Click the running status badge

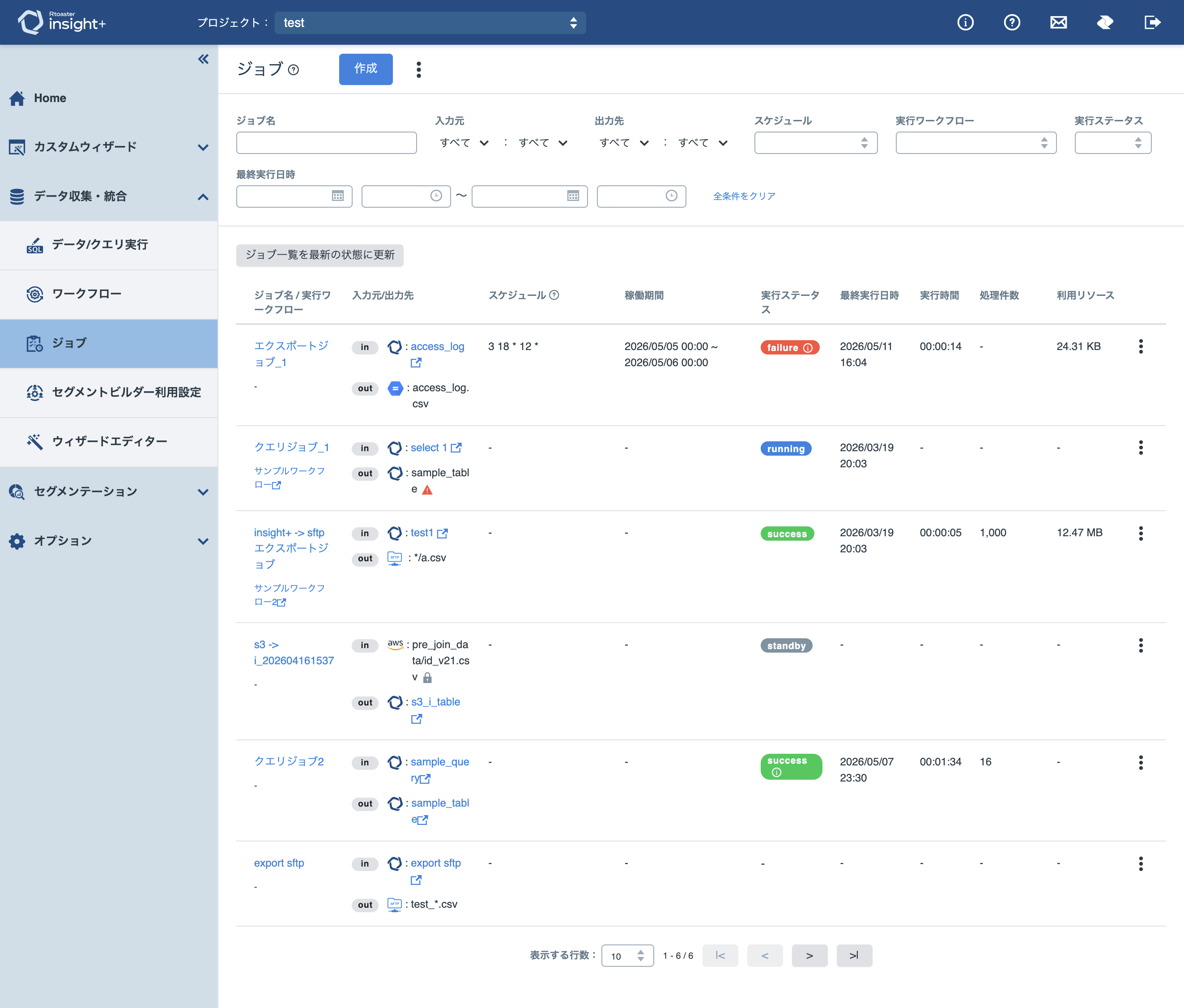coord(785,448)
